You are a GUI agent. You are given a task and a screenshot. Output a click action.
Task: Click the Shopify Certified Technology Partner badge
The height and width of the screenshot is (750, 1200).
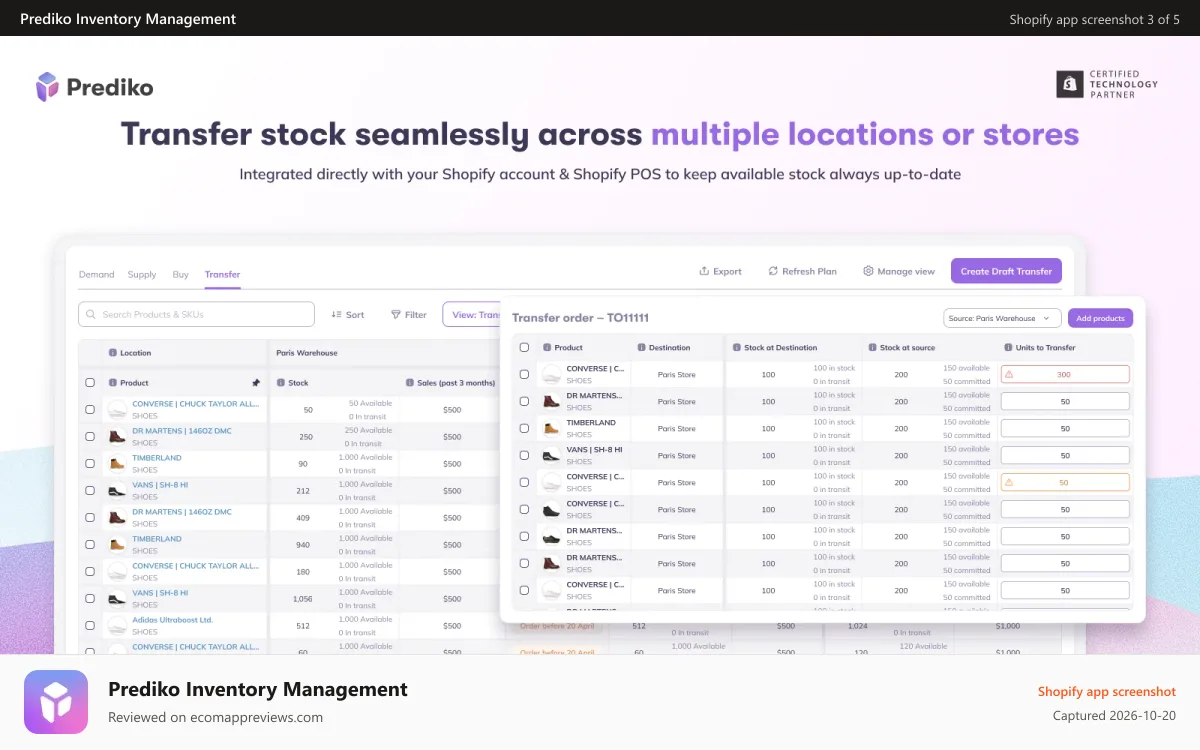tap(1107, 84)
